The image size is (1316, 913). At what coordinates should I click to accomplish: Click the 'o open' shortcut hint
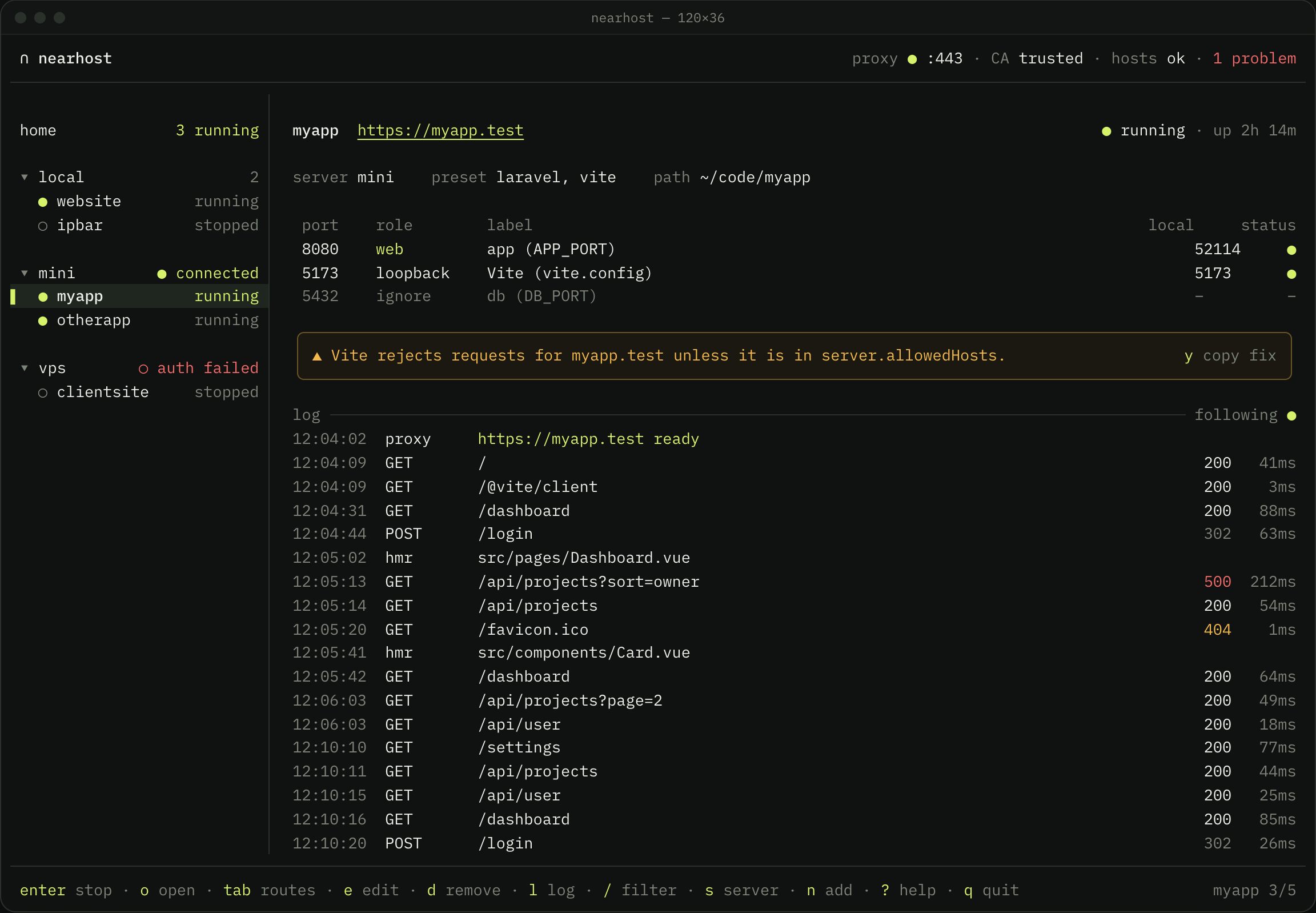(167, 890)
